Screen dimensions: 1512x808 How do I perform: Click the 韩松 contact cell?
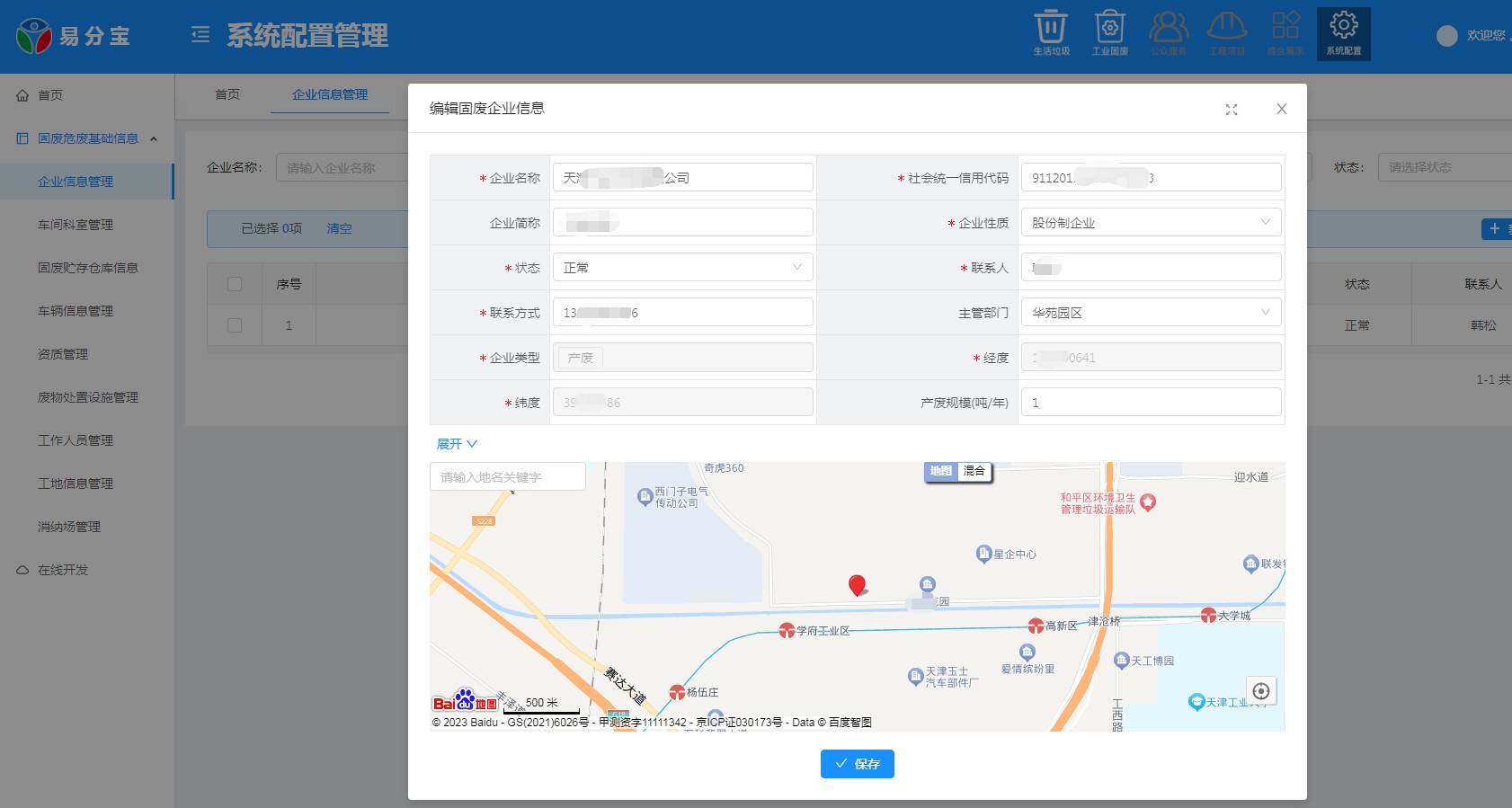(1483, 325)
